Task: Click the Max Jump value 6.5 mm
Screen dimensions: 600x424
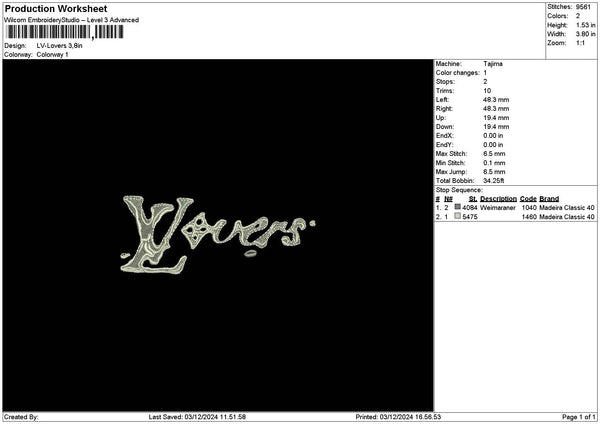Action: click(494, 172)
